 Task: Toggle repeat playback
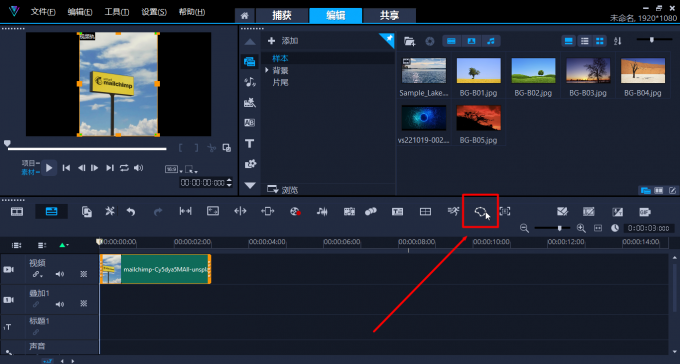tap(124, 168)
